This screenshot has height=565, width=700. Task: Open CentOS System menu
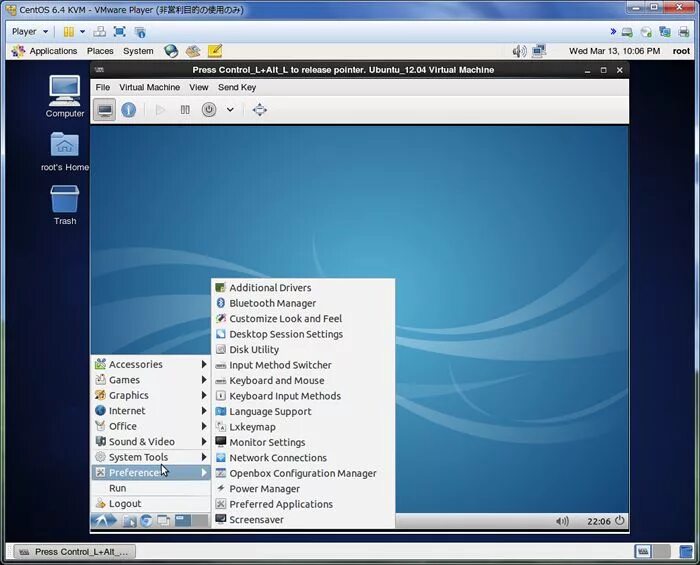pos(138,51)
